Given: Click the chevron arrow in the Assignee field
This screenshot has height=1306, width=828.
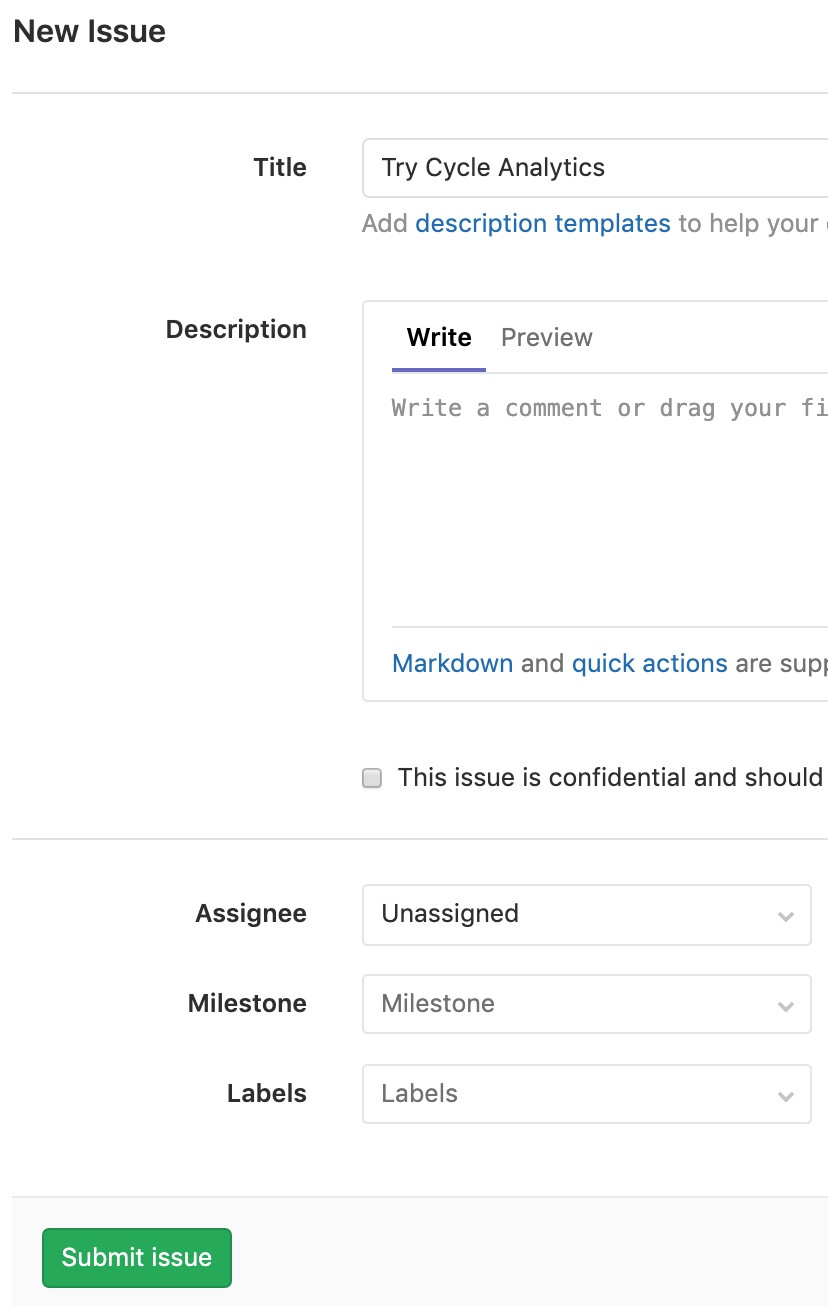Looking at the screenshot, I should (x=785, y=916).
